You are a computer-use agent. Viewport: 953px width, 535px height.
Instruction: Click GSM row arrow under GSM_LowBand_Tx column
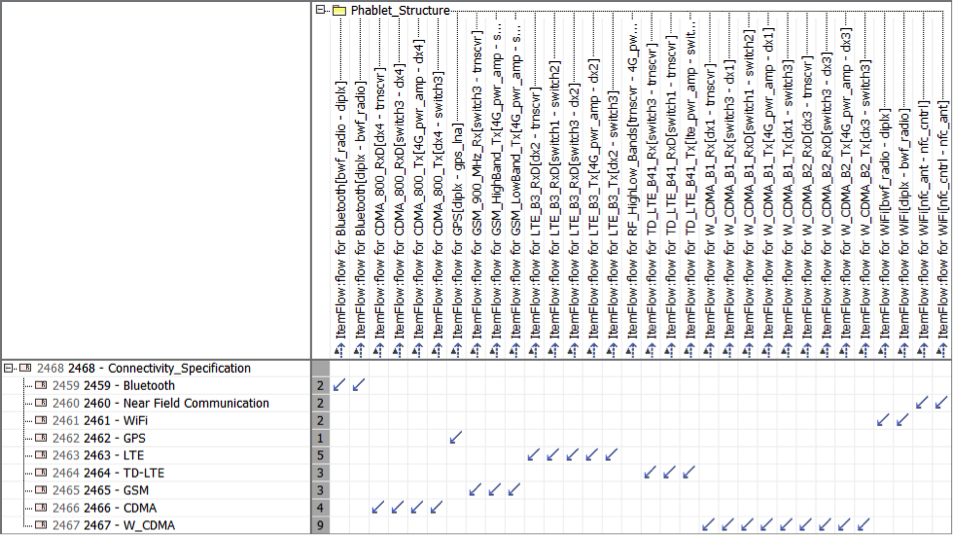tap(514, 489)
